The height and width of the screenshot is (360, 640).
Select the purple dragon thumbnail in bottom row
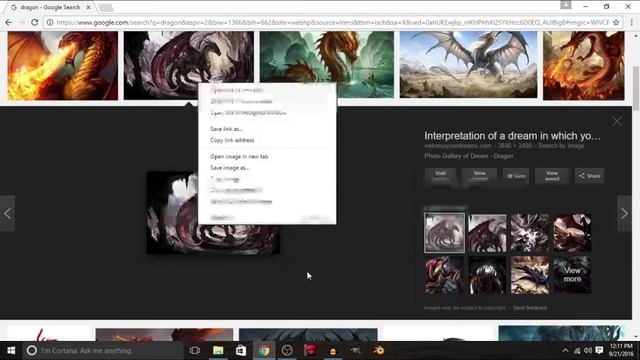(x=530, y=275)
